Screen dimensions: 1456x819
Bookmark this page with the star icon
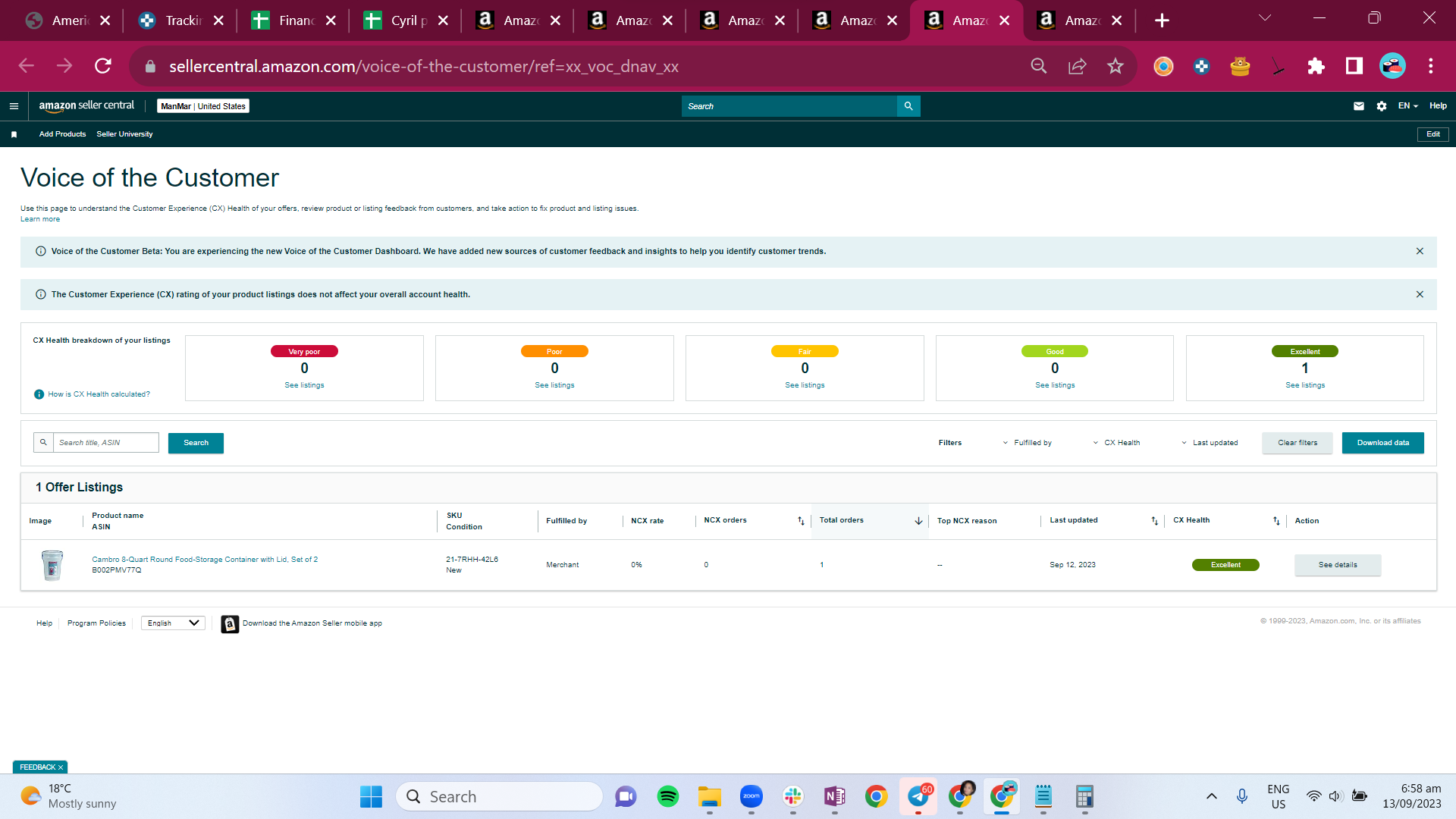point(1115,66)
